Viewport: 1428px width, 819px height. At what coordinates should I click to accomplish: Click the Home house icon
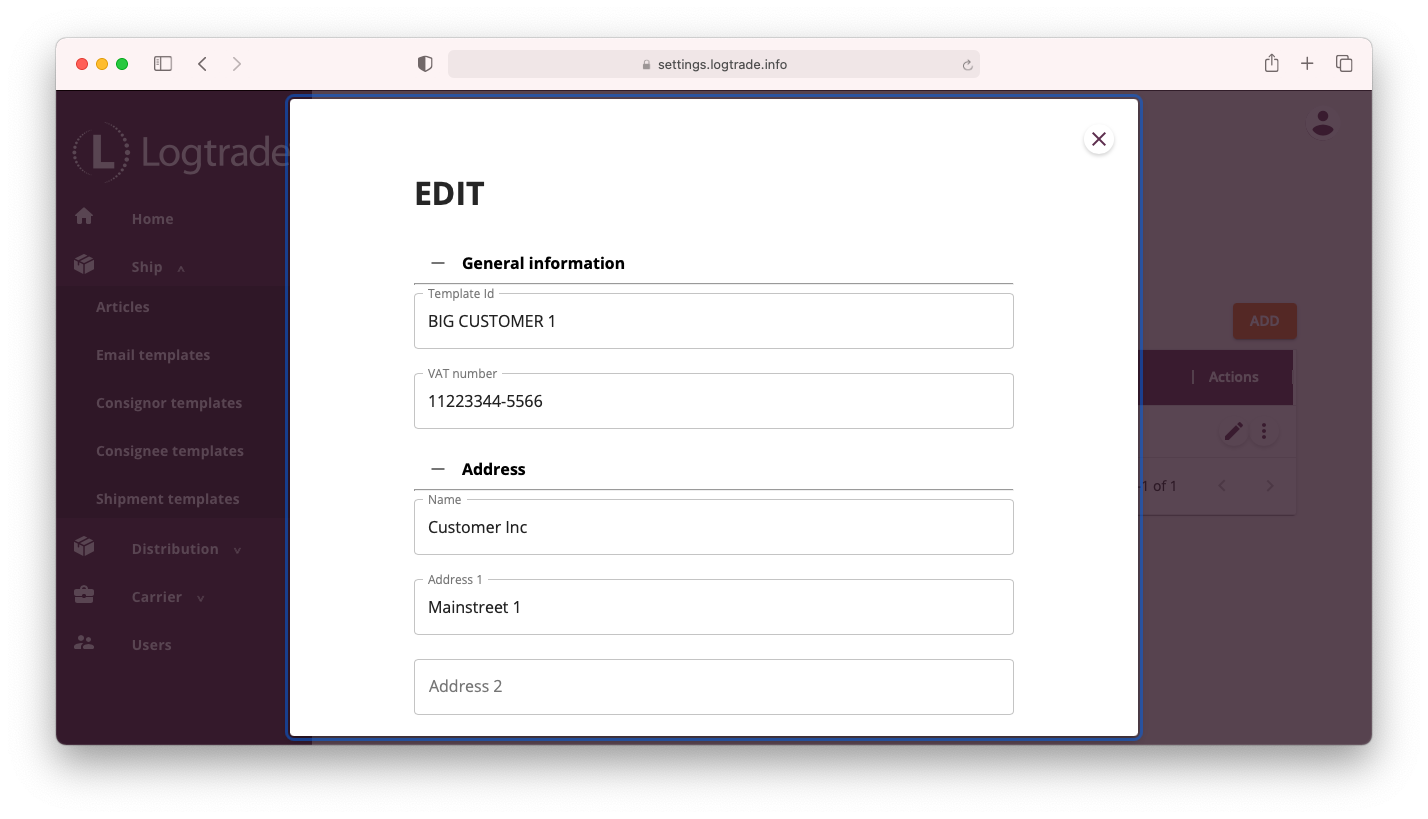click(x=84, y=216)
